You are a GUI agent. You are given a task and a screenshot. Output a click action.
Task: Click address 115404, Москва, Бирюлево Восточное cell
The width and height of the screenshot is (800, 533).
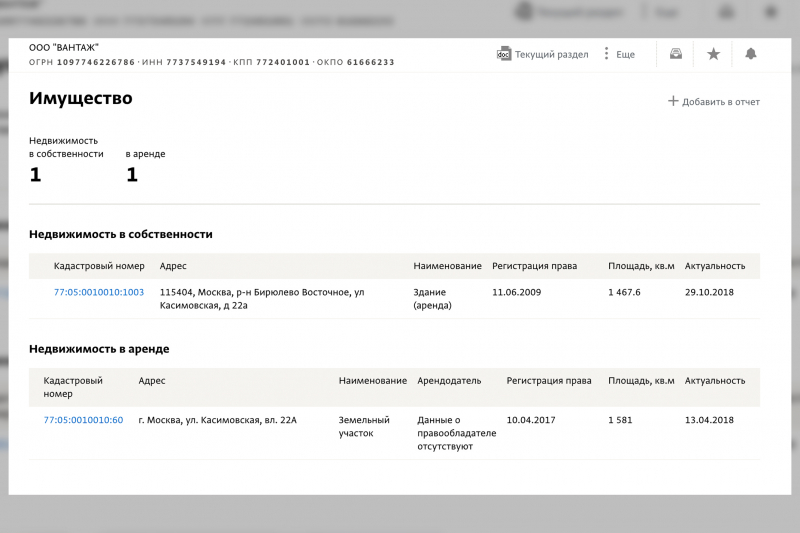(262, 299)
